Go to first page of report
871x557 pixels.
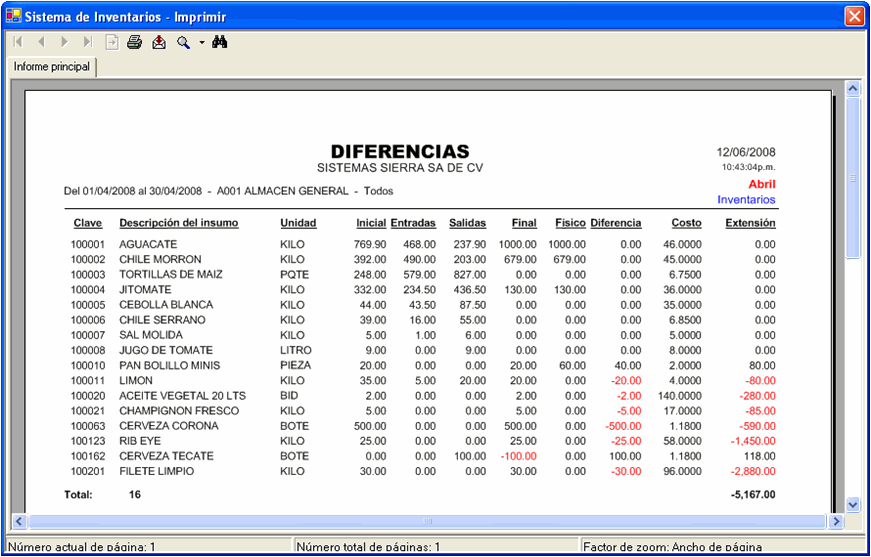point(18,42)
